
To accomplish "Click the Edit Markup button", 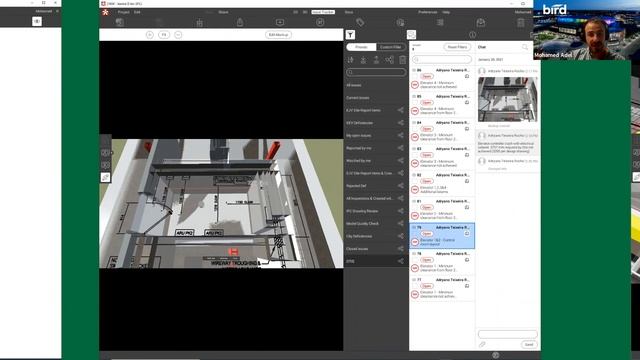I will 278,35.
